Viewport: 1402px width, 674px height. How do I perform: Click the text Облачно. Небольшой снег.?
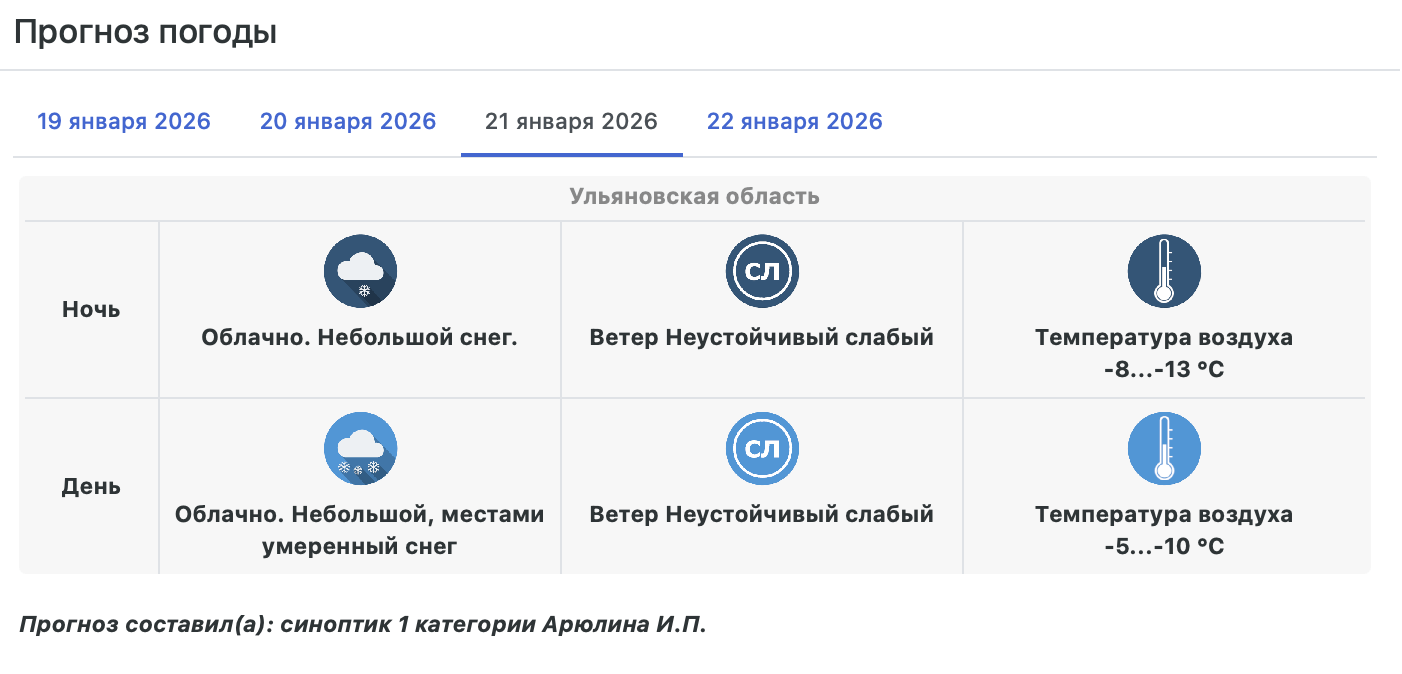[360, 338]
